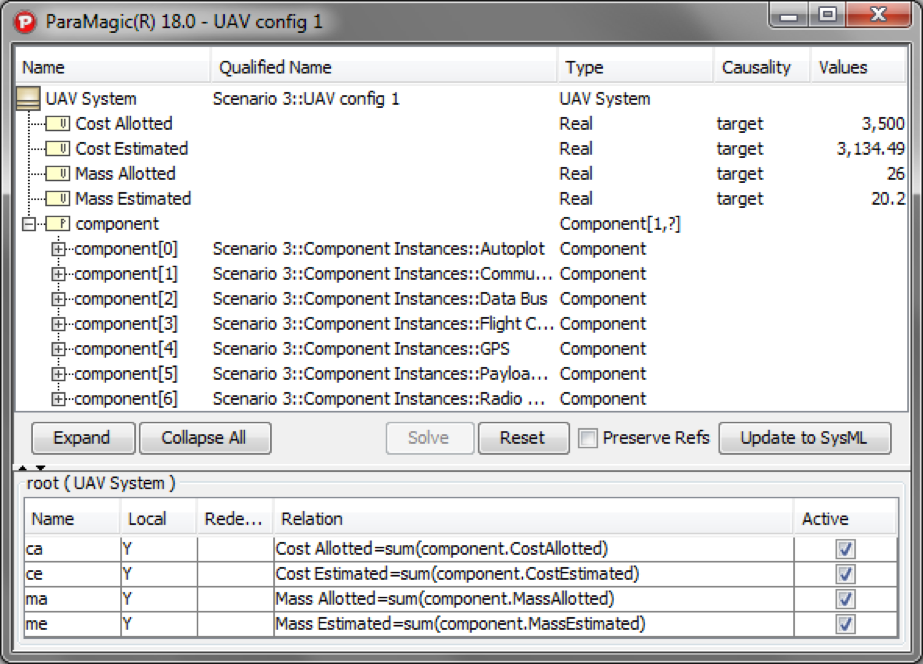Expand the component[0] Autoplot node

point(57,248)
